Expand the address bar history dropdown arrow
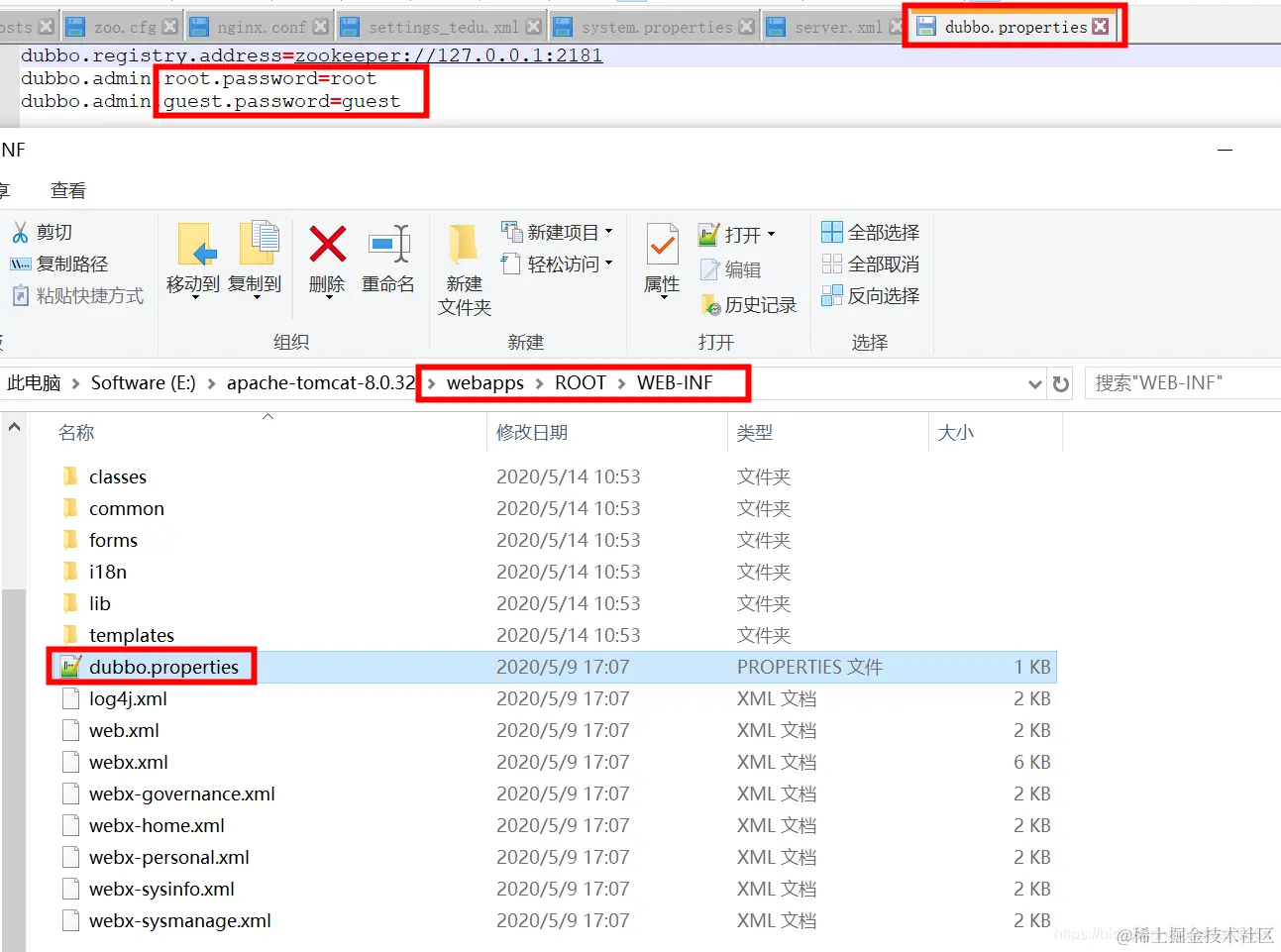1281x952 pixels. [1034, 383]
